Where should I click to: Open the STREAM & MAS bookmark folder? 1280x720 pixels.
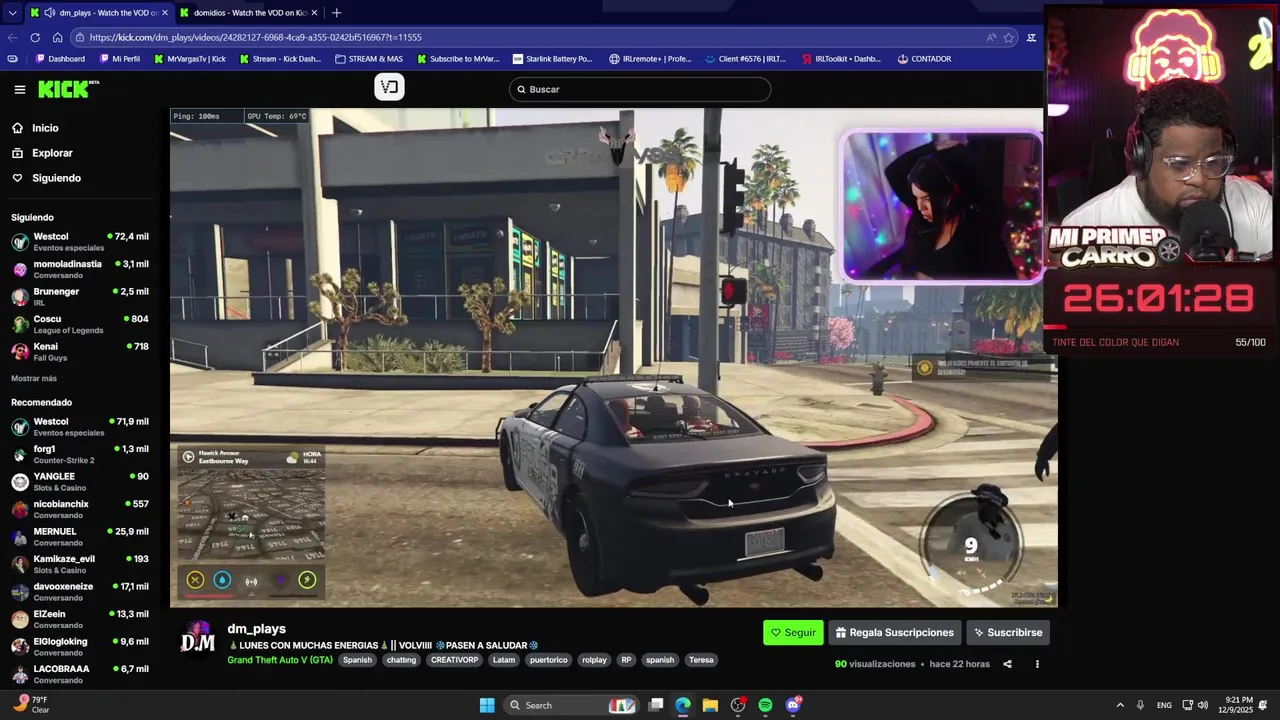click(369, 59)
